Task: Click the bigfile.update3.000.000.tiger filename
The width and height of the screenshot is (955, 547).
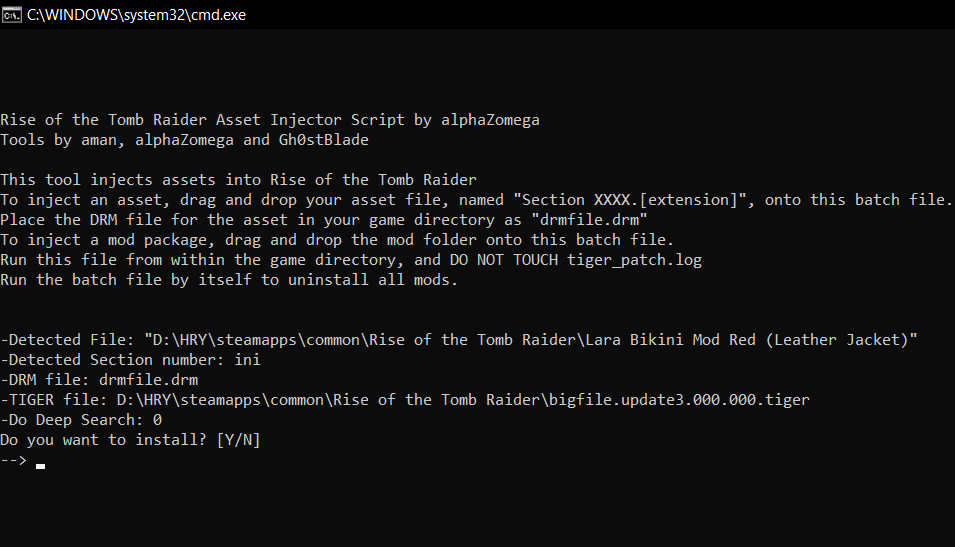Action: (x=679, y=400)
